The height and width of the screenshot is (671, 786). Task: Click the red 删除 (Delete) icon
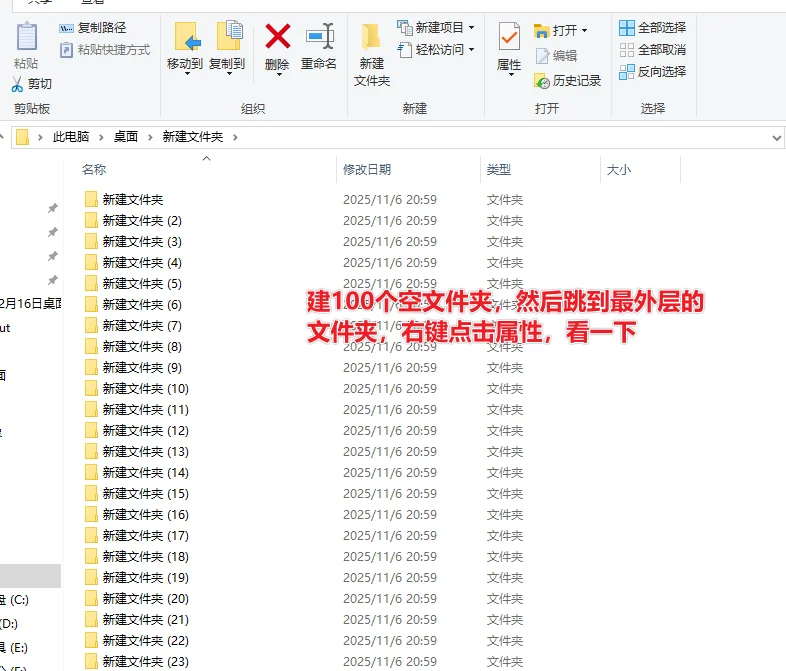coord(277,38)
